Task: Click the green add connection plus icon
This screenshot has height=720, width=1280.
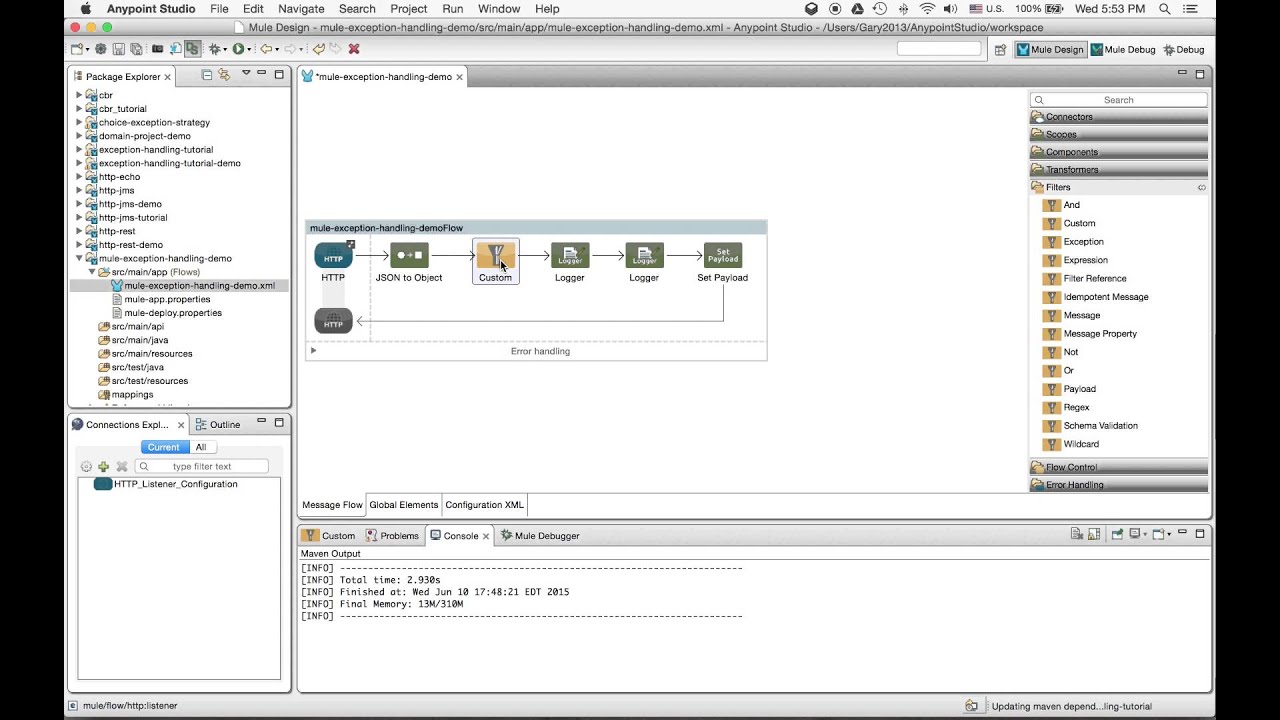Action: [x=103, y=466]
